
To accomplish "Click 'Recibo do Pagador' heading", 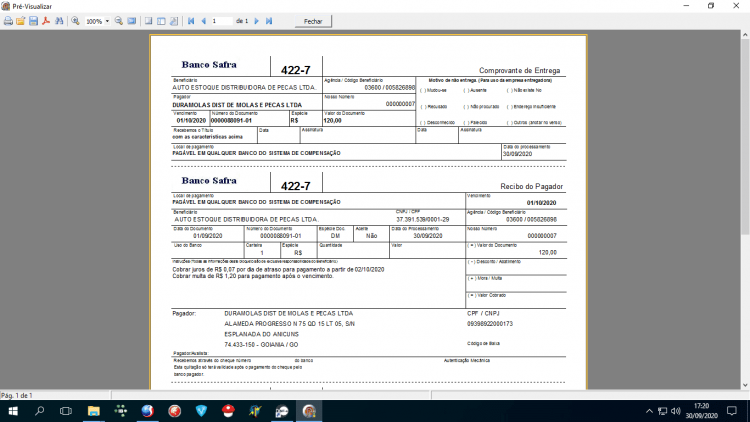I will (x=531, y=186).
